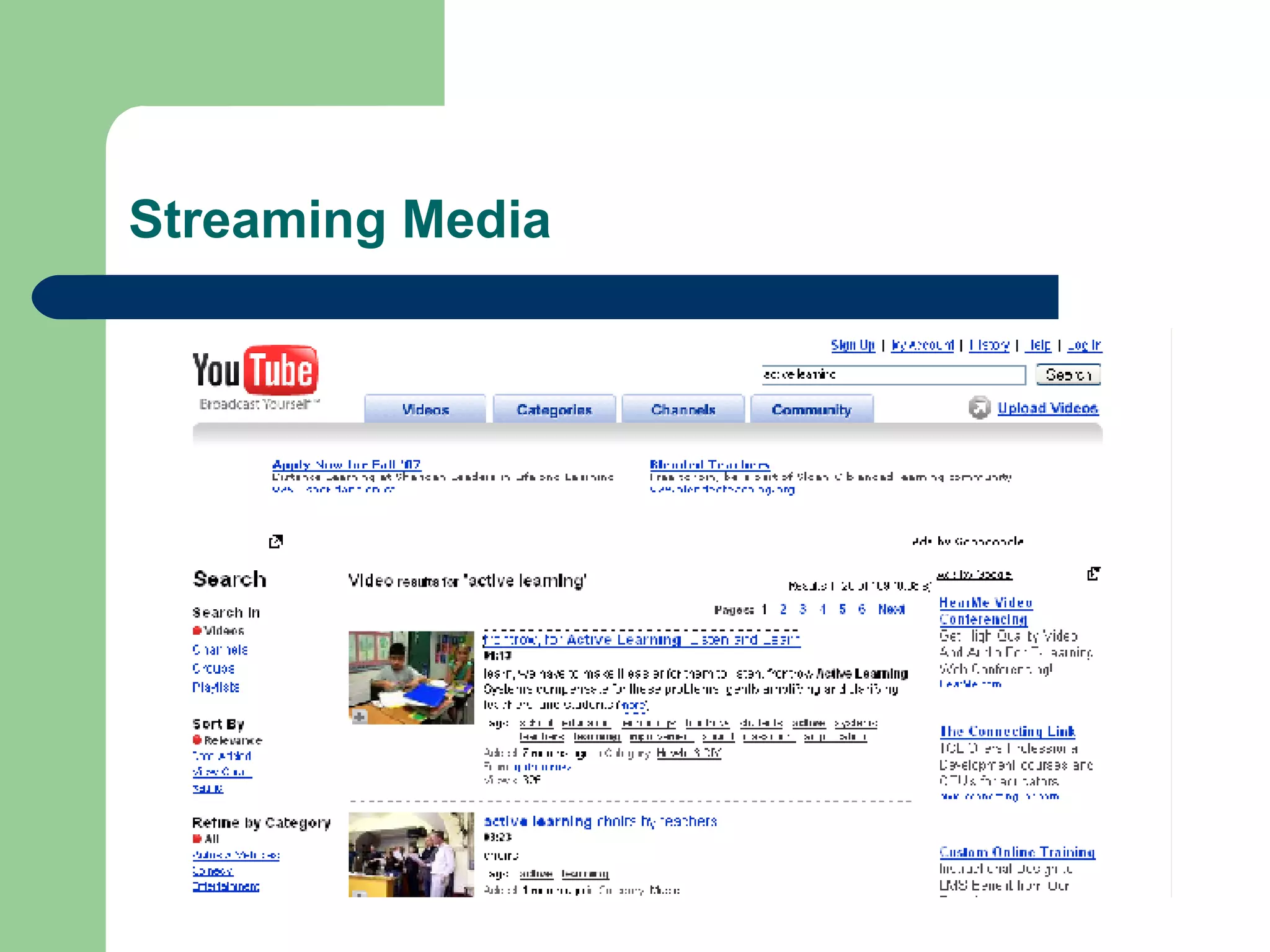The height and width of the screenshot is (952, 1270).
Task: Open the HearMe Video Conferencing ad
Action: coord(986,610)
